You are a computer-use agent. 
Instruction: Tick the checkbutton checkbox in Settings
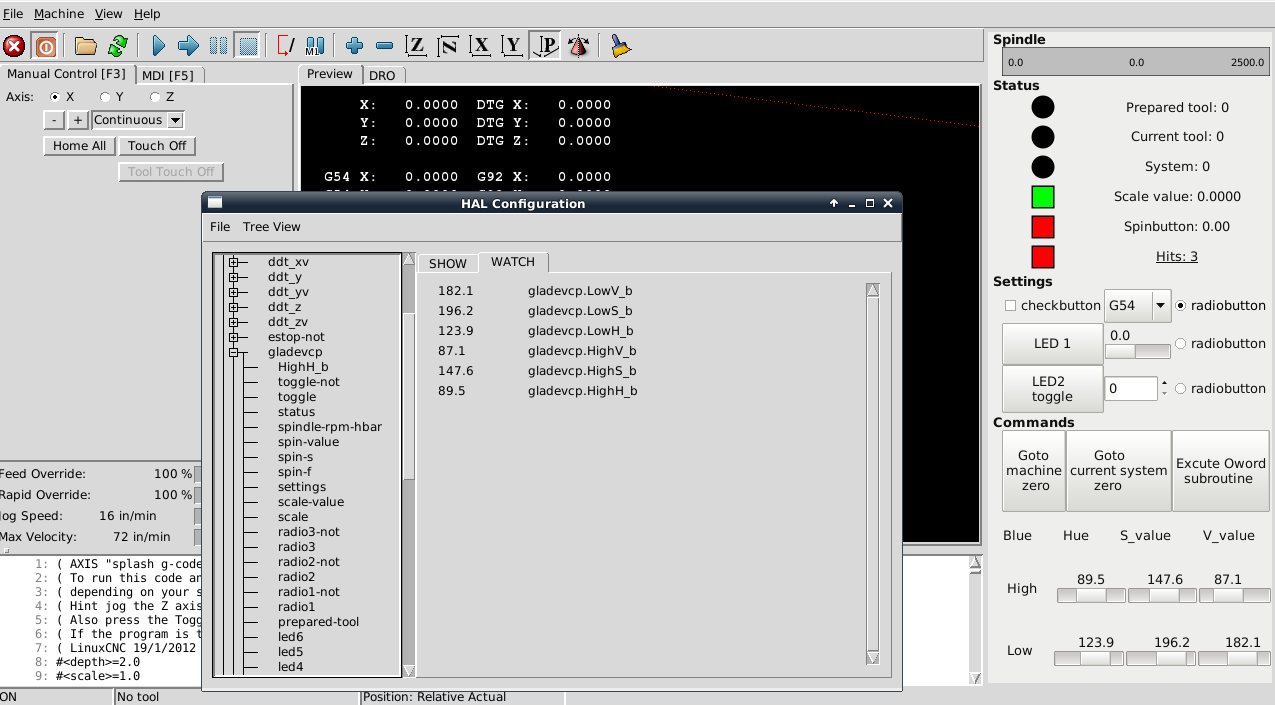pos(1010,305)
